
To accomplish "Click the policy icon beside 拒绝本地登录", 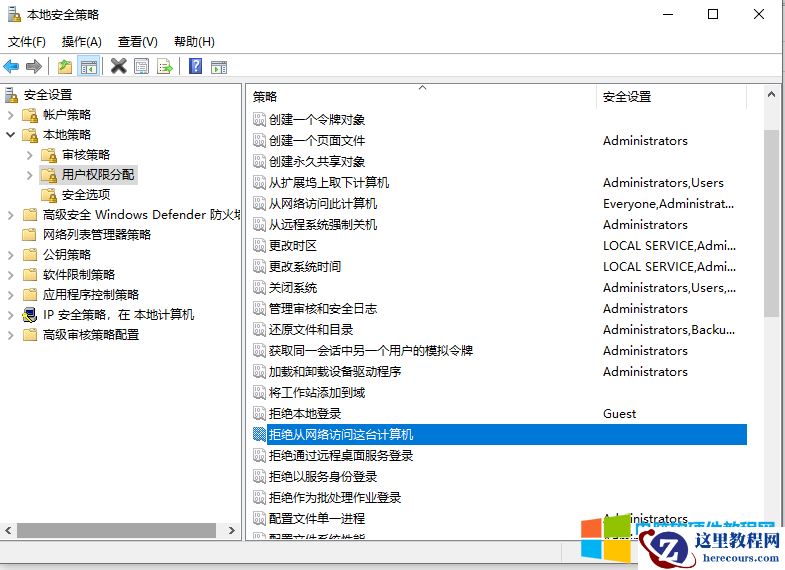I will [259, 413].
